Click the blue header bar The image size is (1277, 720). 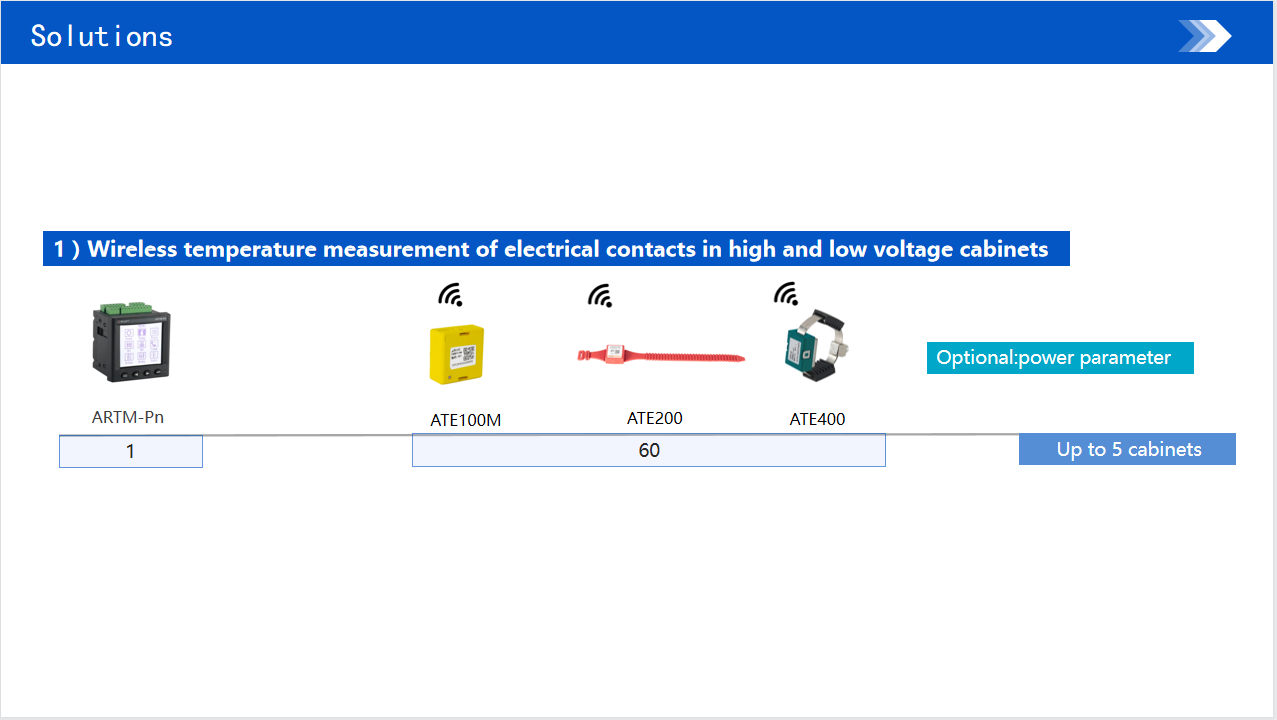(x=638, y=32)
